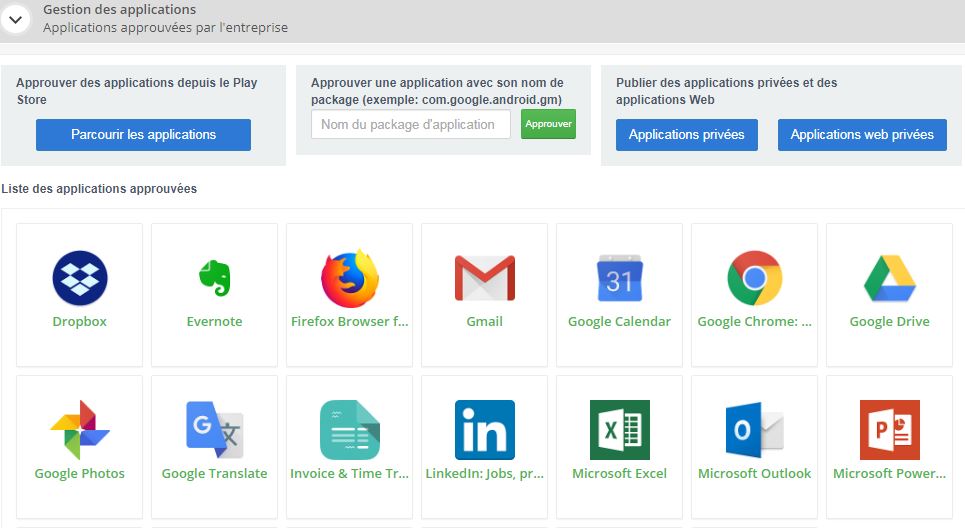Collapse the Gestion des applications section chevron

(x=15, y=20)
